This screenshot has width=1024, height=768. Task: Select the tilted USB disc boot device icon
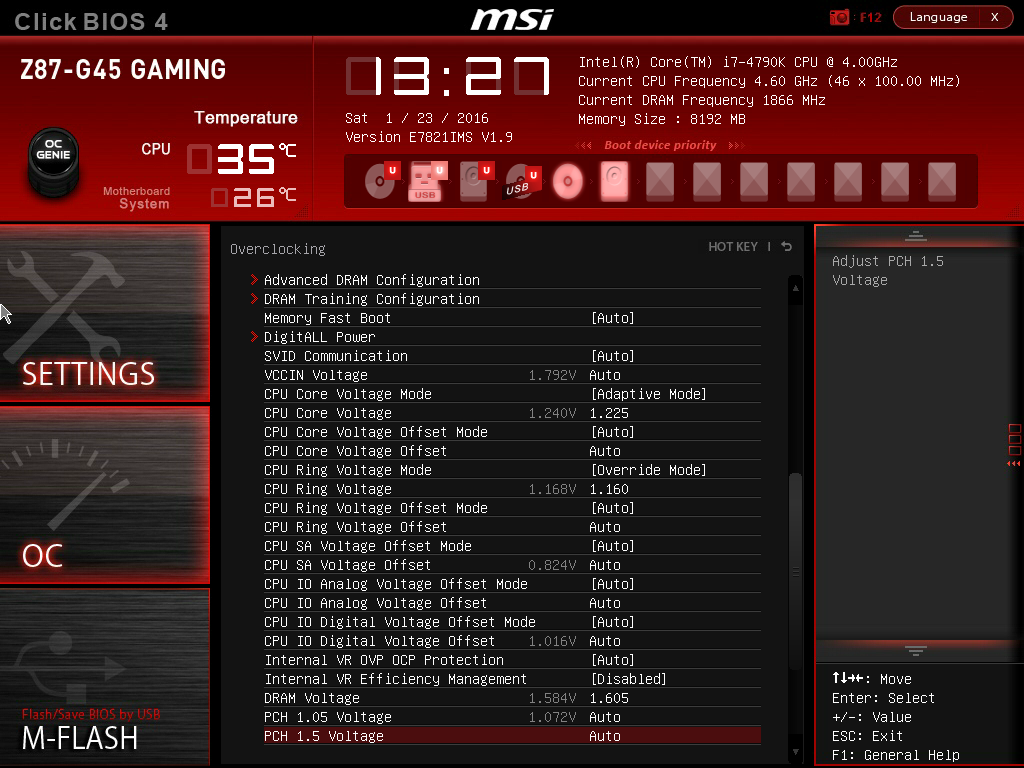pos(522,182)
